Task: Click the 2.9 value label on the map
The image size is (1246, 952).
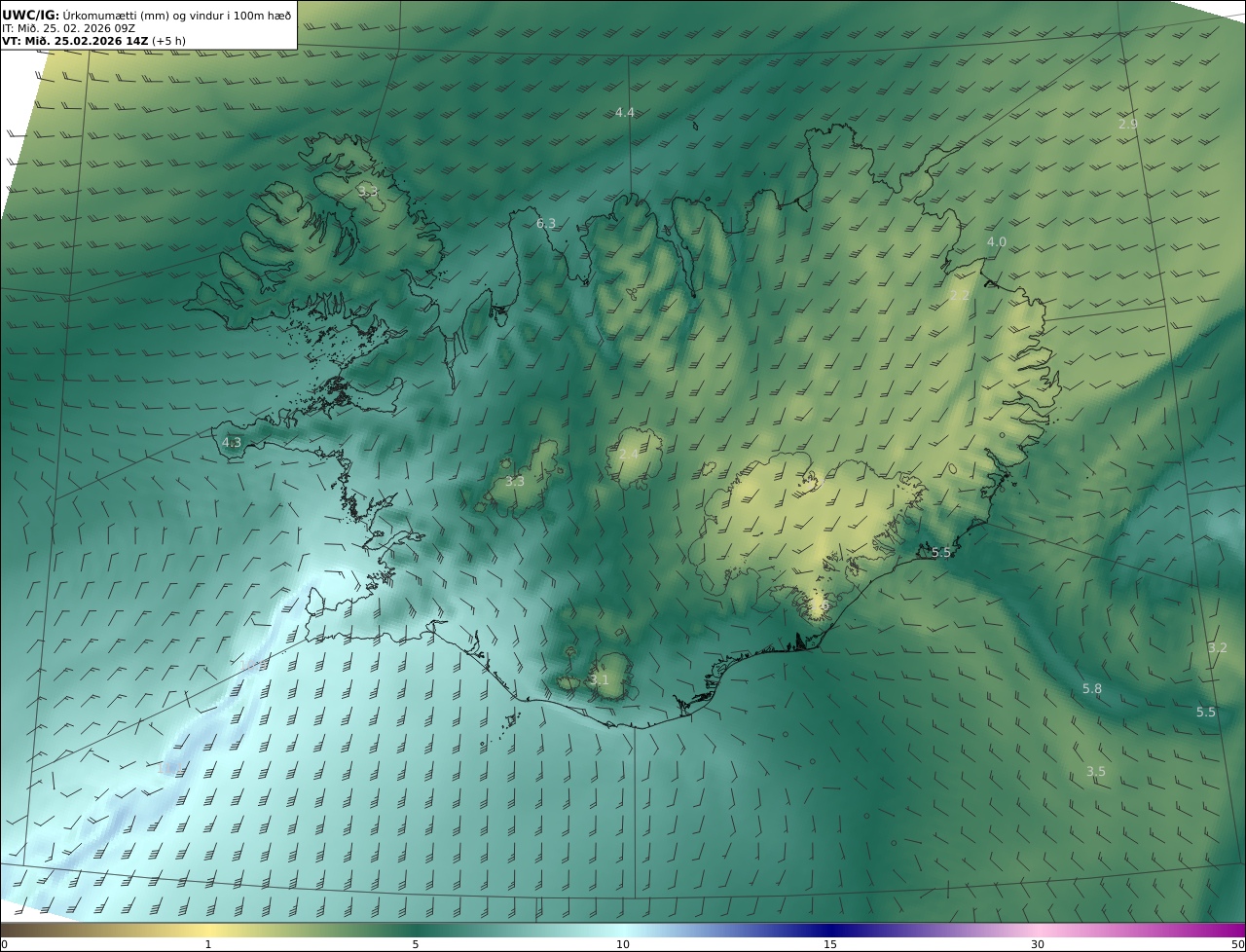Action: tap(1128, 124)
